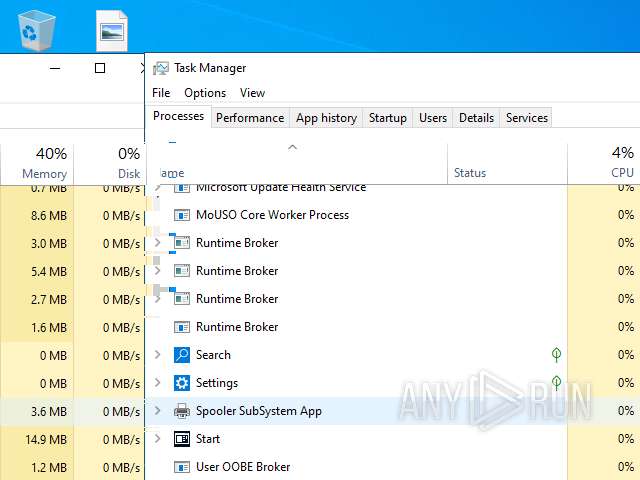640x480 pixels.
Task: Click the Settings process gear icon
Action: tap(182, 383)
